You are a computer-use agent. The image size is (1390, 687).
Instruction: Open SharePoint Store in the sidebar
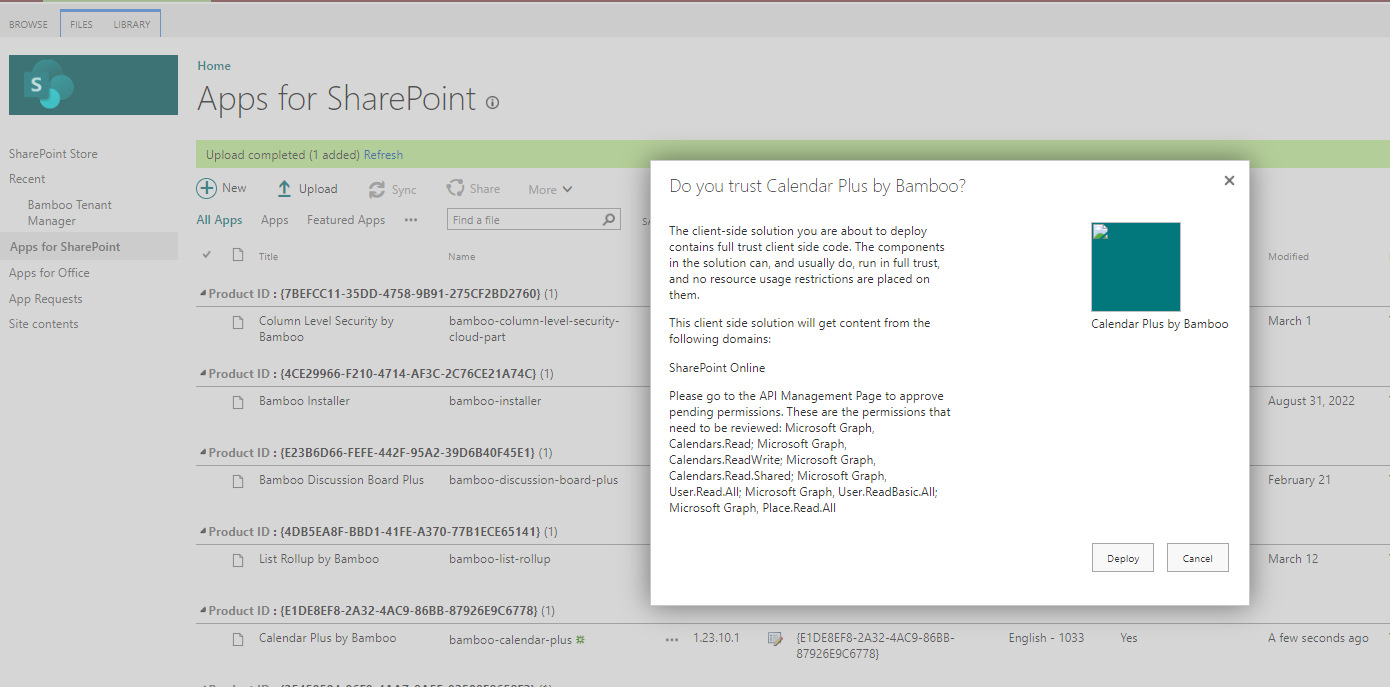click(x=53, y=154)
